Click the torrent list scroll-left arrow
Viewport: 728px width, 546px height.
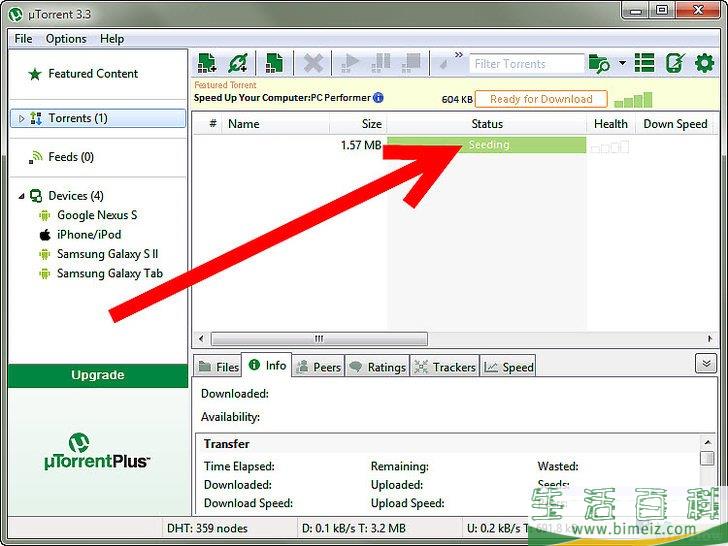(x=201, y=338)
